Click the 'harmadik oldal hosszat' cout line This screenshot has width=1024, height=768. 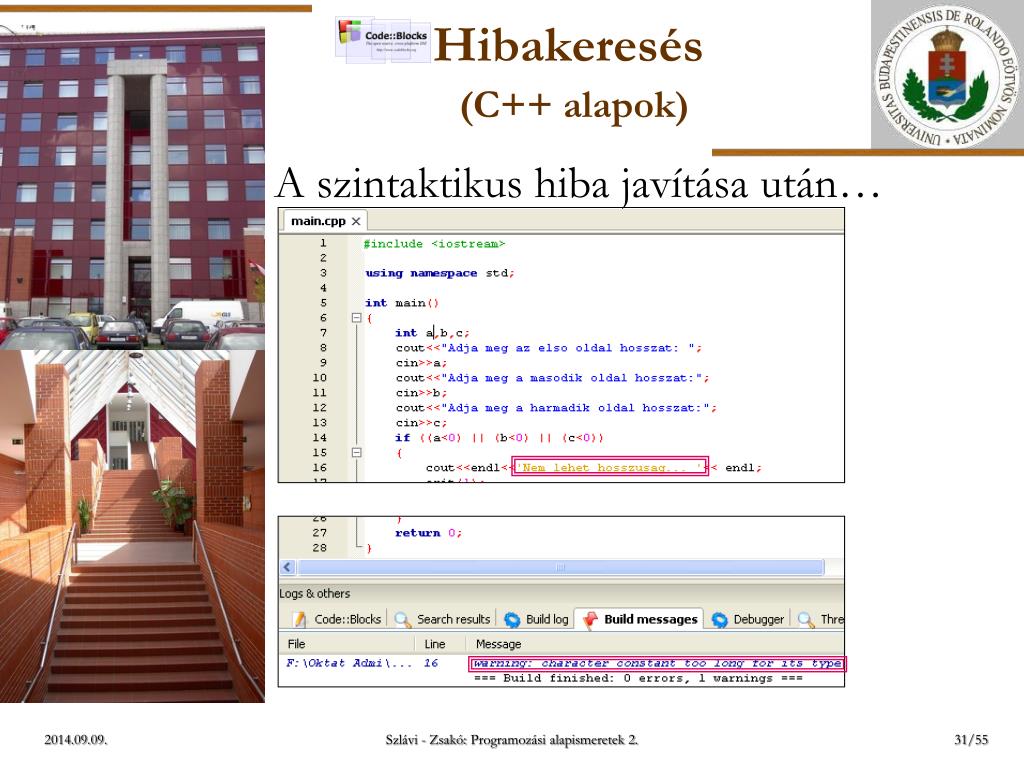(x=556, y=408)
